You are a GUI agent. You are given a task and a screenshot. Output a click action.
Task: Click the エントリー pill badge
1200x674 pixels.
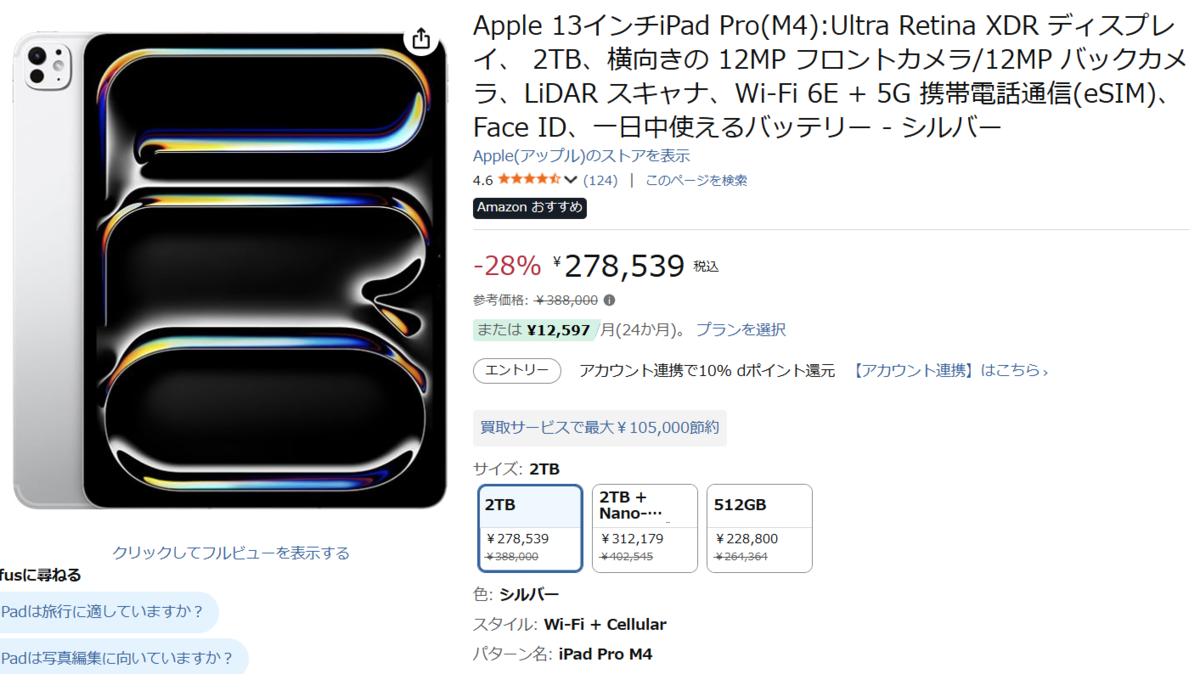pos(516,371)
